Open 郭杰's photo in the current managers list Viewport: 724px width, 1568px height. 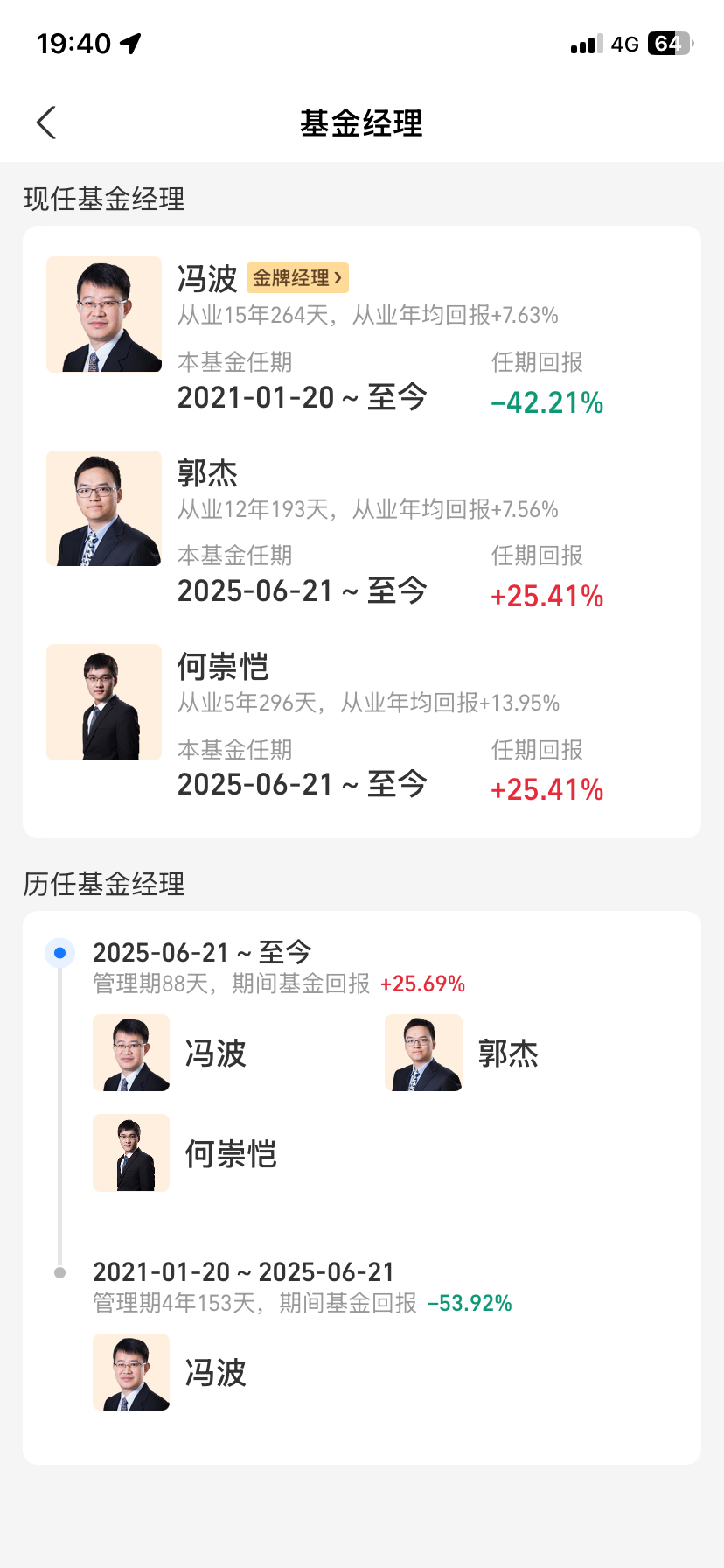tap(104, 508)
